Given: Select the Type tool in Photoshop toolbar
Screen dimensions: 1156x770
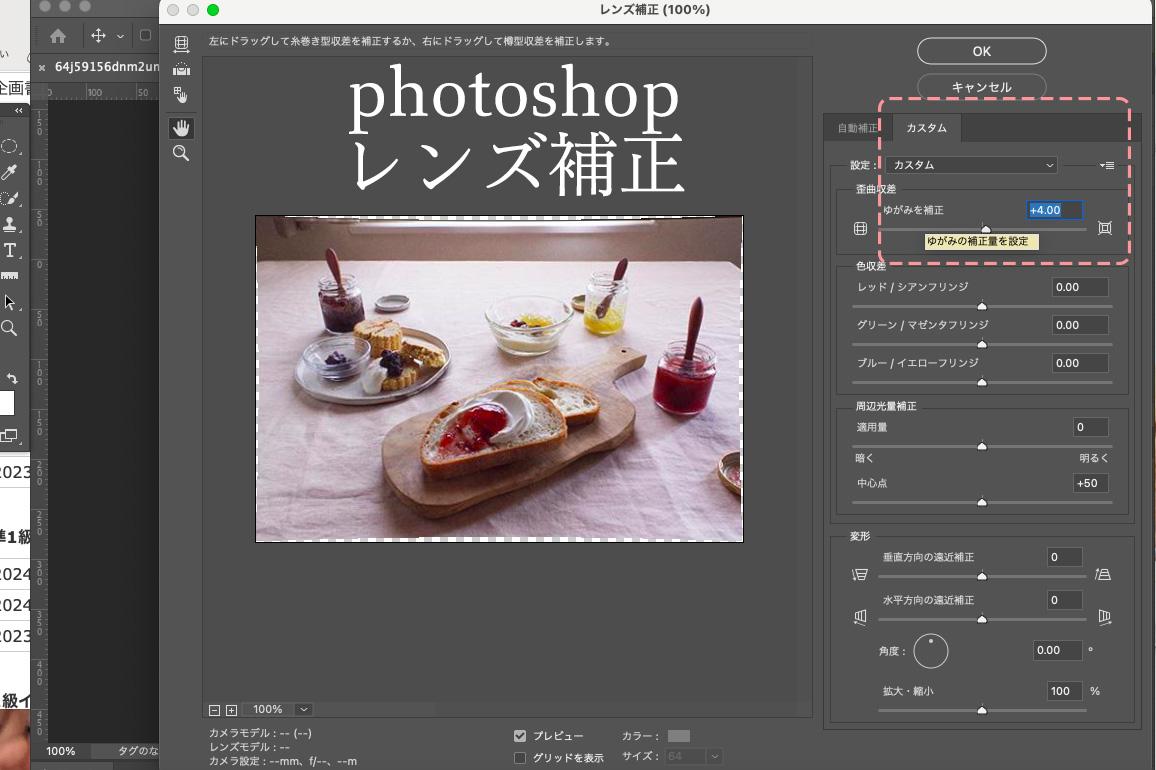Looking at the screenshot, I should [x=10, y=250].
